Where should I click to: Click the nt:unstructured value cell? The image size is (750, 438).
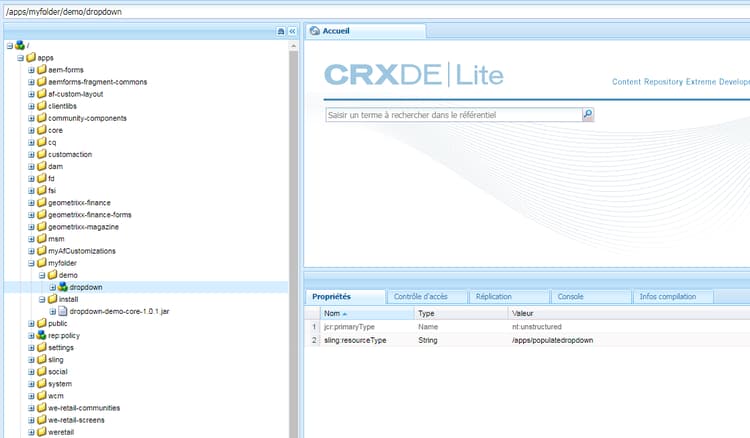point(537,327)
